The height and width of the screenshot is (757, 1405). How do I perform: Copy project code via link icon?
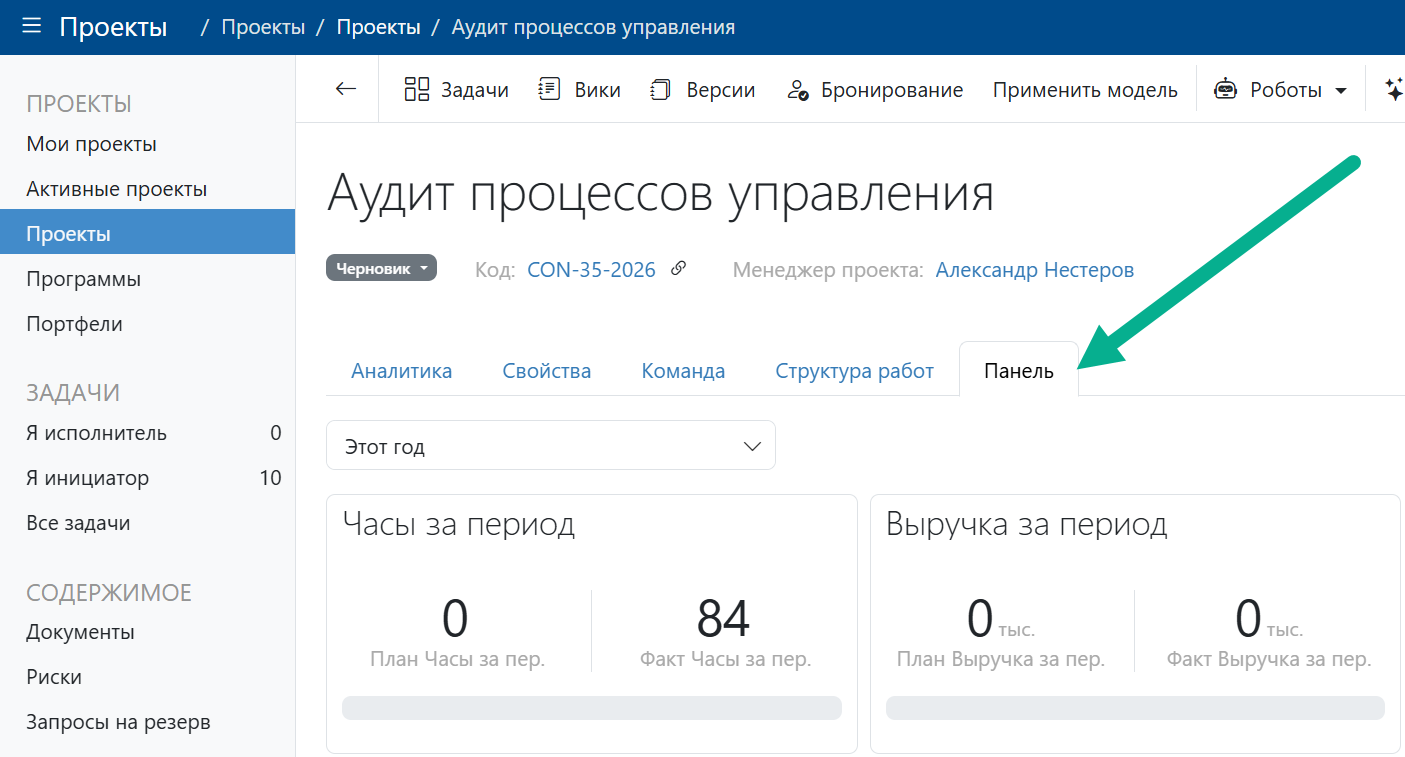tap(678, 268)
